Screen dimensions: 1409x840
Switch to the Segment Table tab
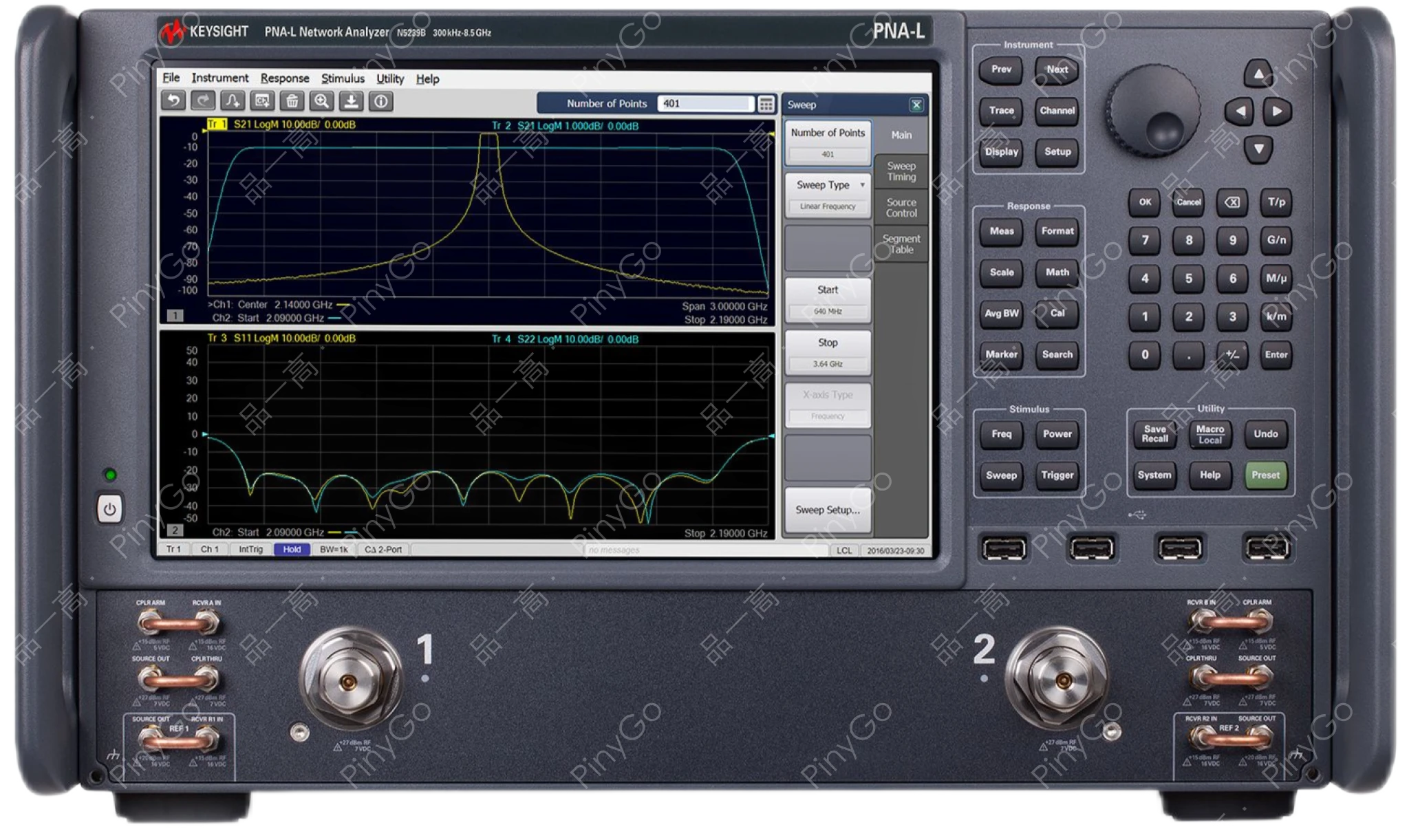[x=902, y=244]
